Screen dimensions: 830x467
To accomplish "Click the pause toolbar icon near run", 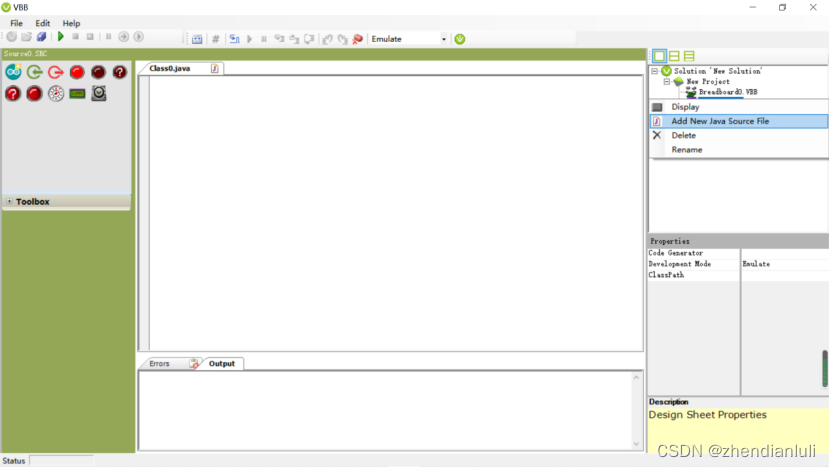I will click(x=109, y=37).
